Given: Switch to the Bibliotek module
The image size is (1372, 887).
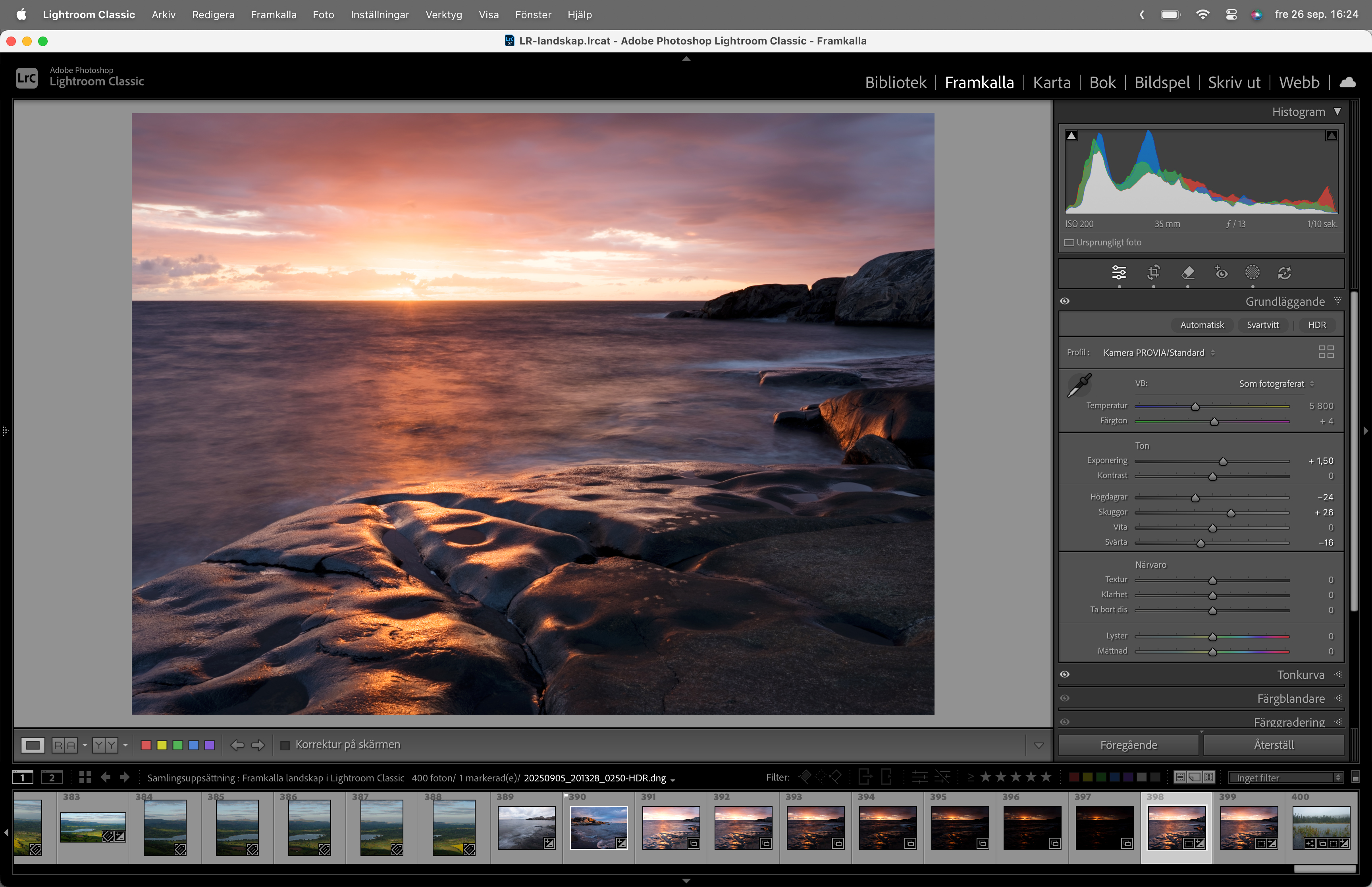Looking at the screenshot, I should tap(895, 83).
